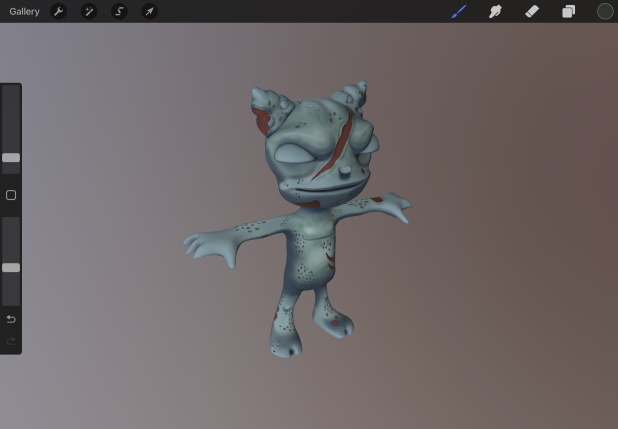
Task: Select the Eraser tool
Action: click(532, 11)
